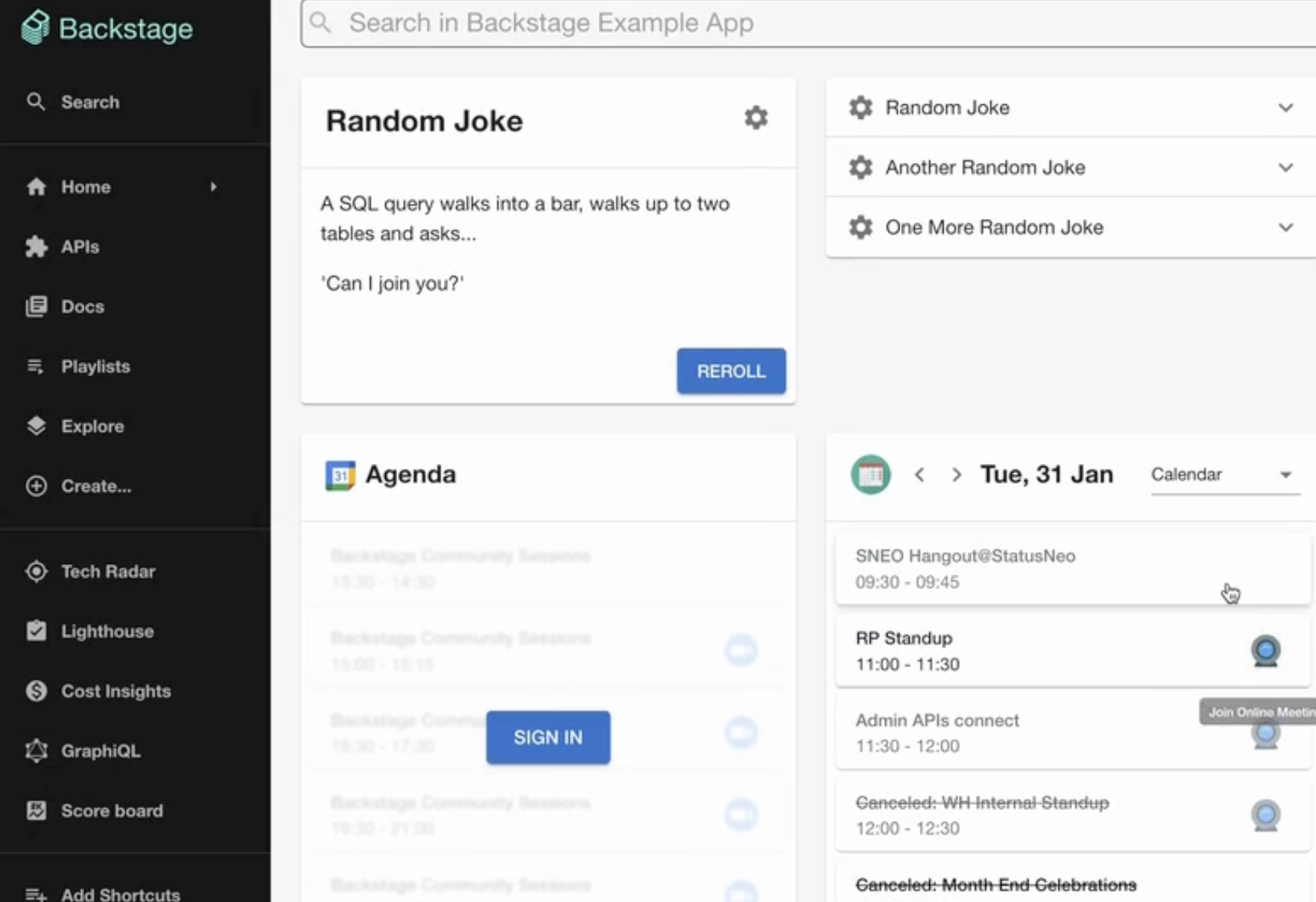Open the Tech Radar icon
Image resolution: width=1316 pixels, height=902 pixels.
click(x=36, y=571)
